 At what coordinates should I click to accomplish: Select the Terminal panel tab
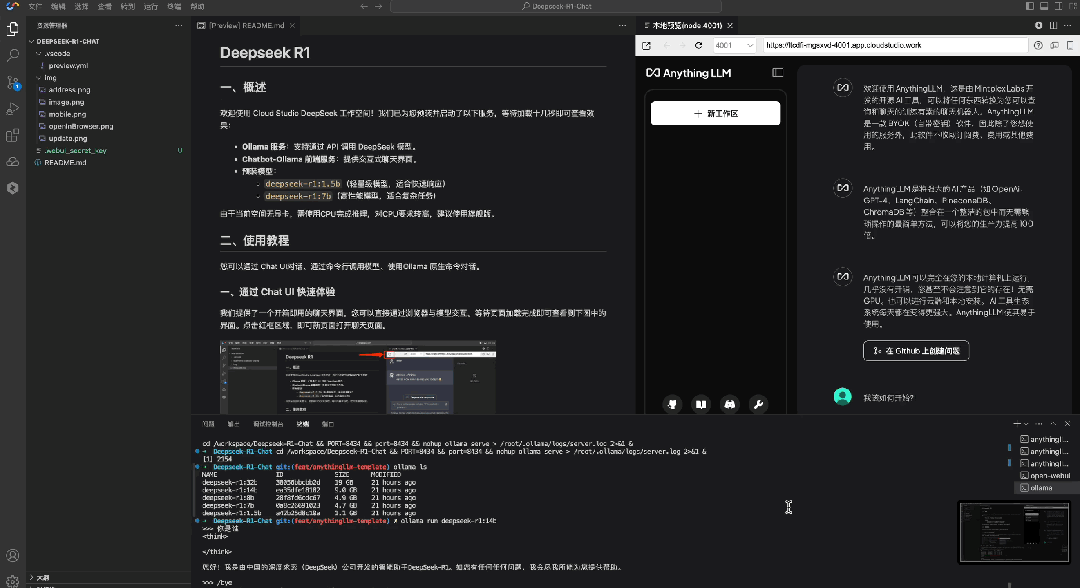pyautogui.click(x=302, y=424)
